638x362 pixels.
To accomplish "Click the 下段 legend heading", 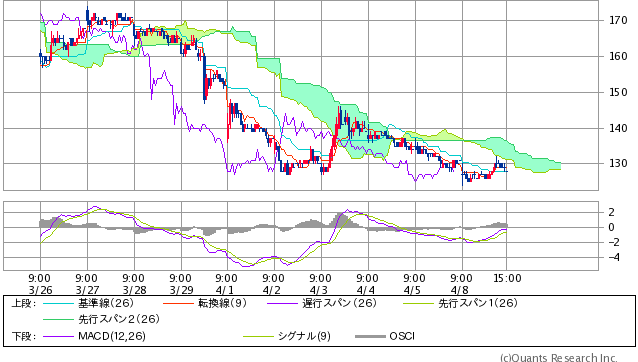I will [23, 336].
